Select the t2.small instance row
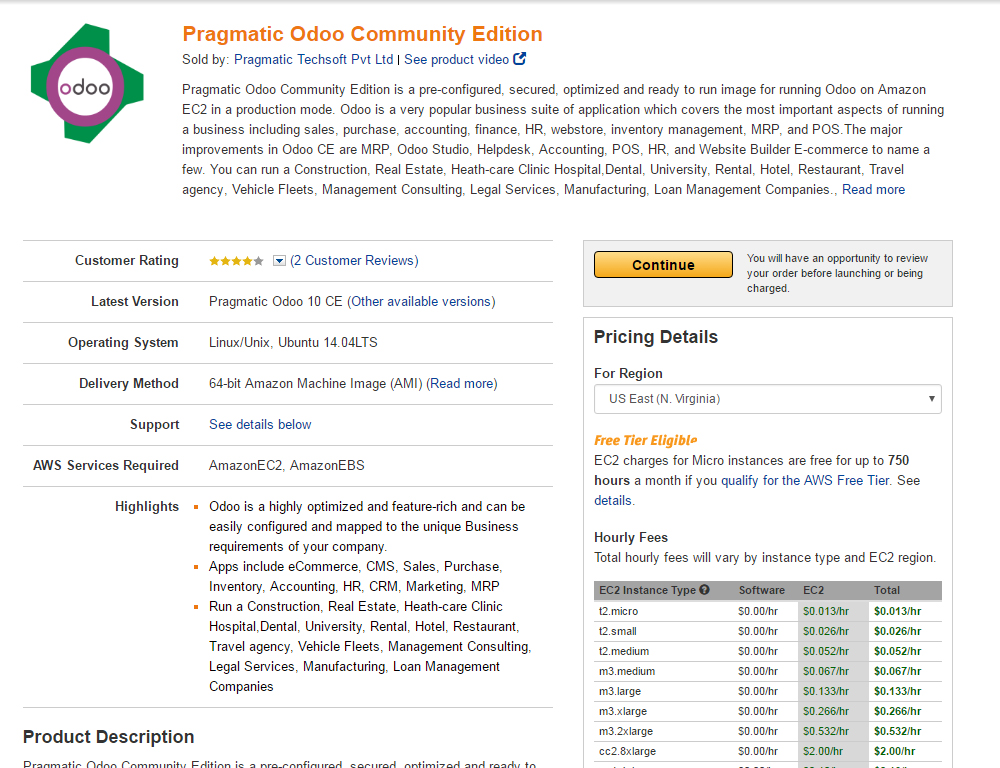Screen dimensions: 1000x768 point(768,631)
